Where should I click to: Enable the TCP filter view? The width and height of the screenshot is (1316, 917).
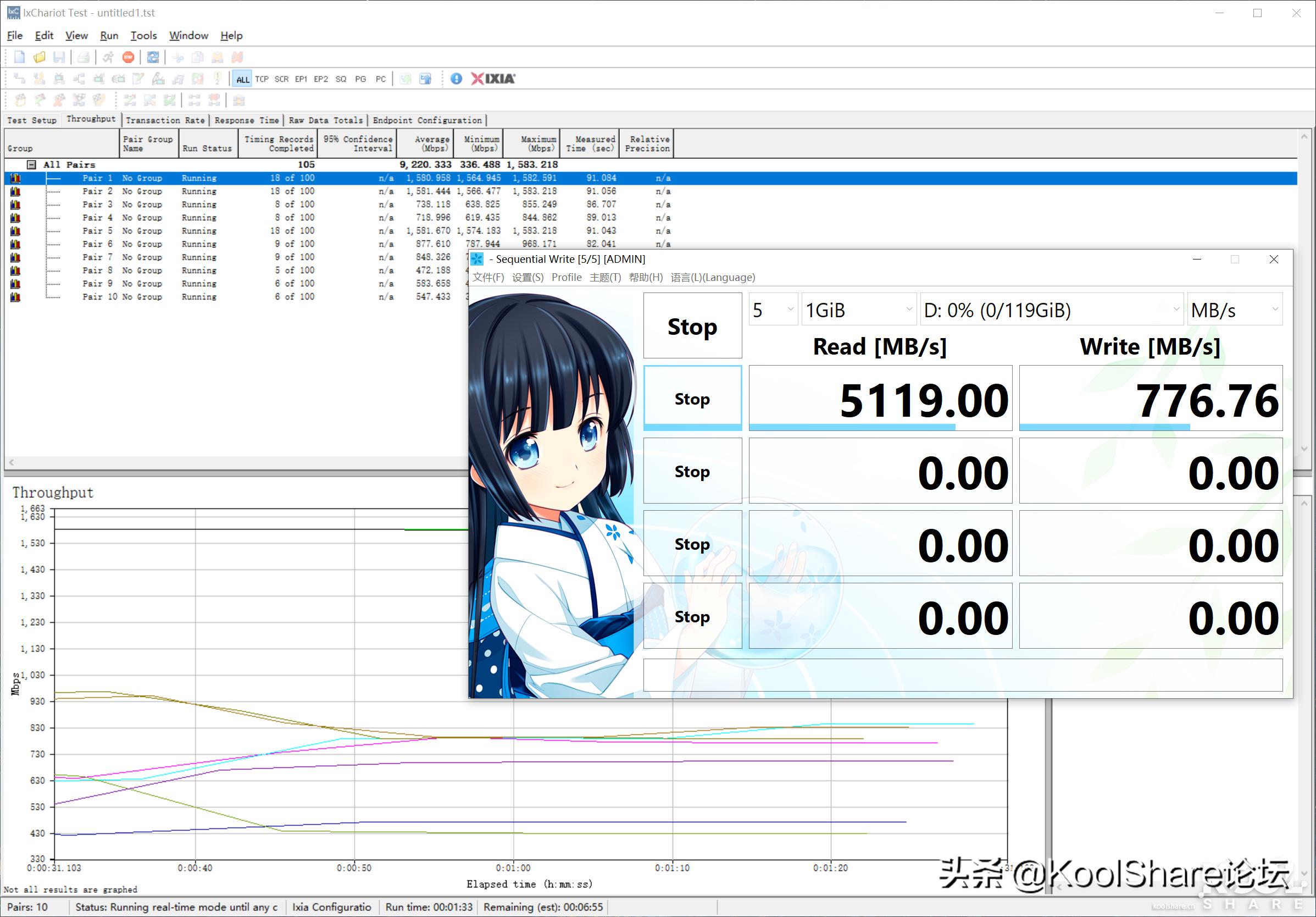[x=262, y=79]
